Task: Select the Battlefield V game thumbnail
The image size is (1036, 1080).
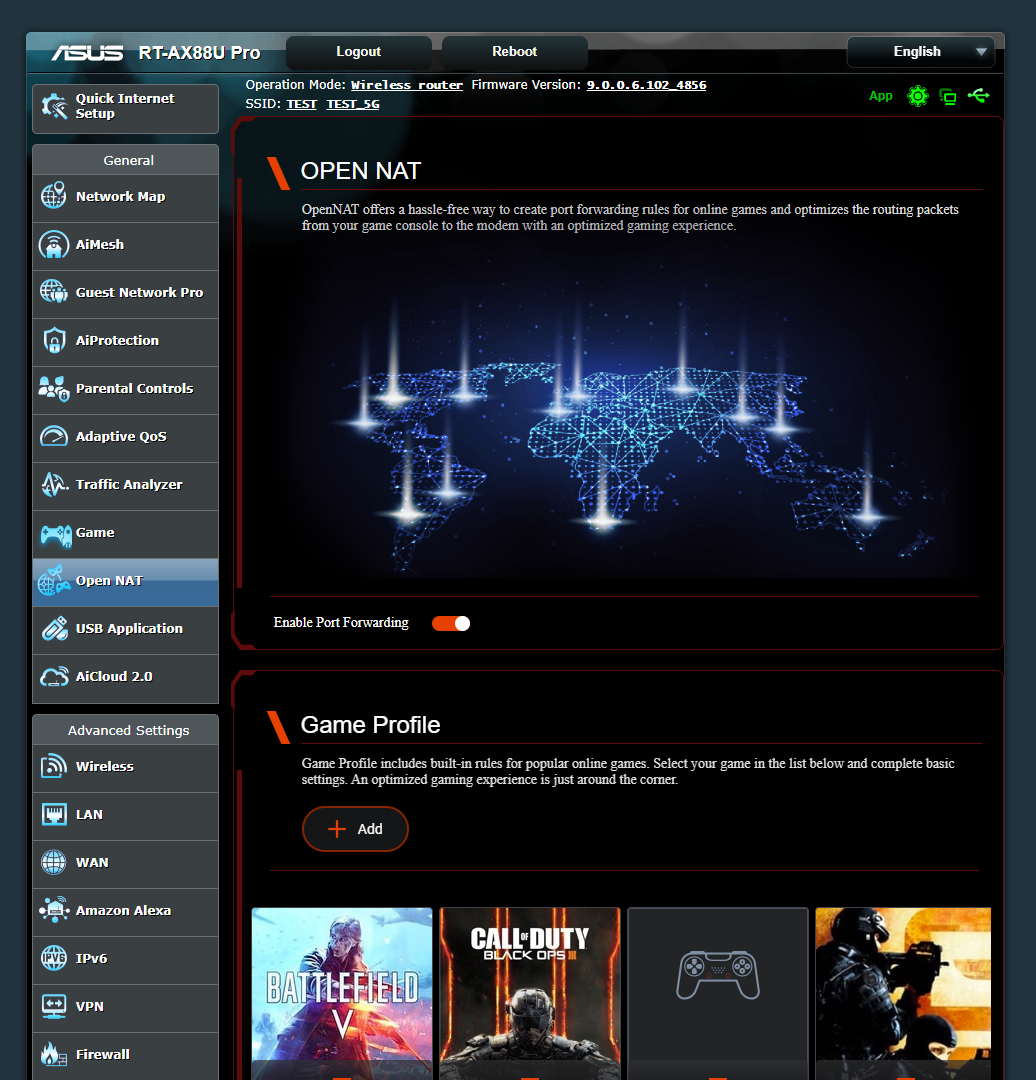Action: pos(342,992)
